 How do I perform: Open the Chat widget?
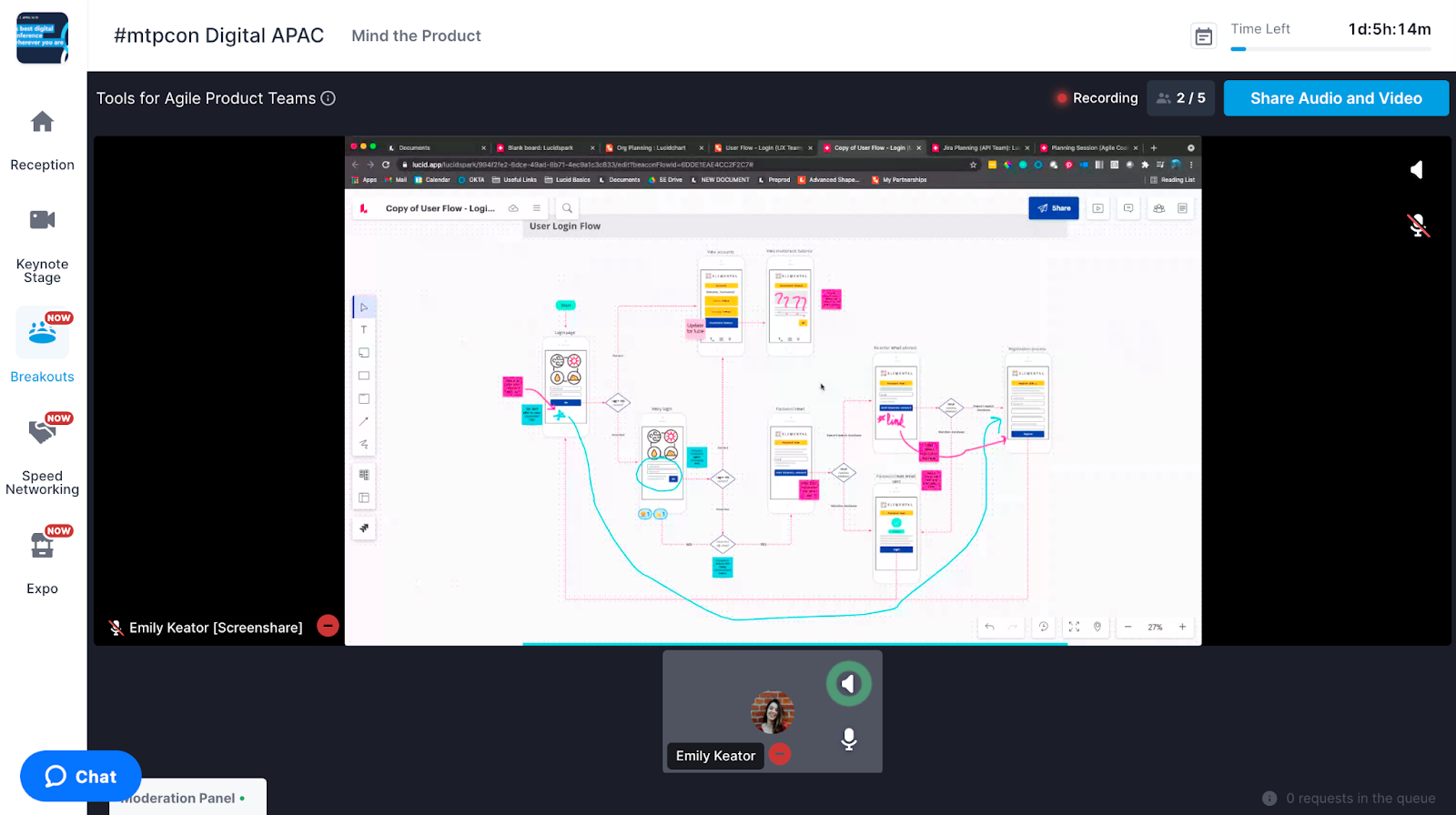[x=81, y=776]
